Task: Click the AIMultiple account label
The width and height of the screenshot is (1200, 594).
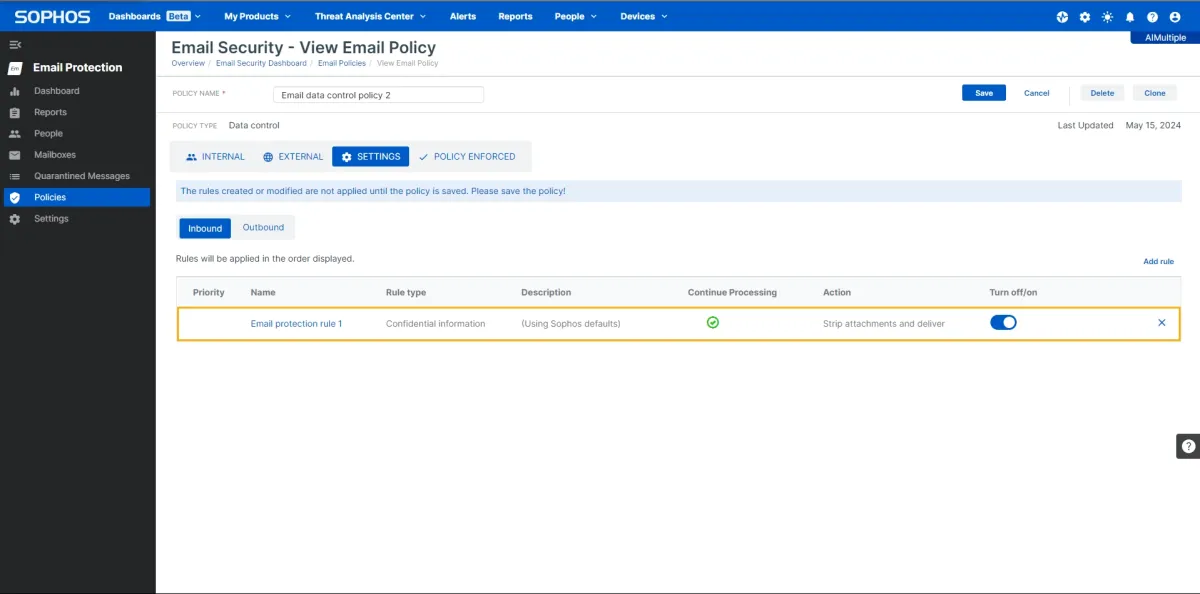Action: click(1165, 37)
